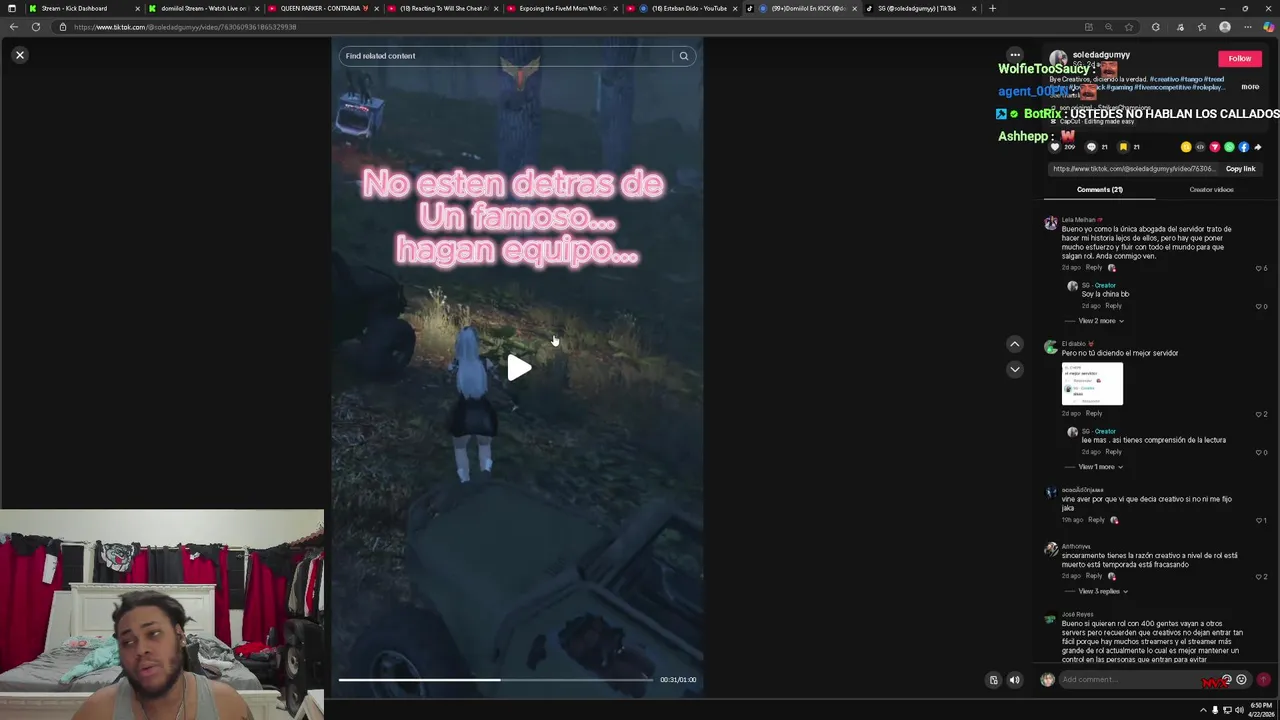Like Lela Meihan's comment

(1259, 268)
